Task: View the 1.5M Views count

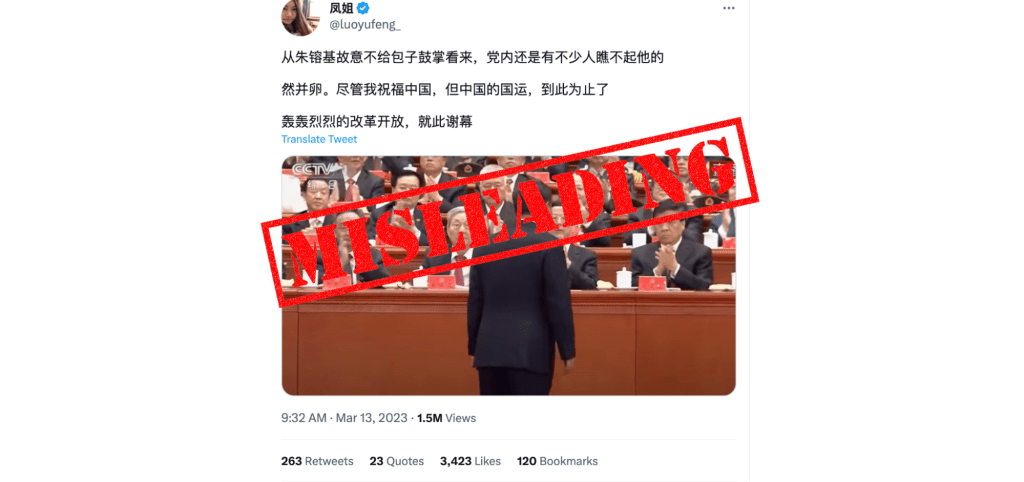Action: pyautogui.click(x=446, y=418)
